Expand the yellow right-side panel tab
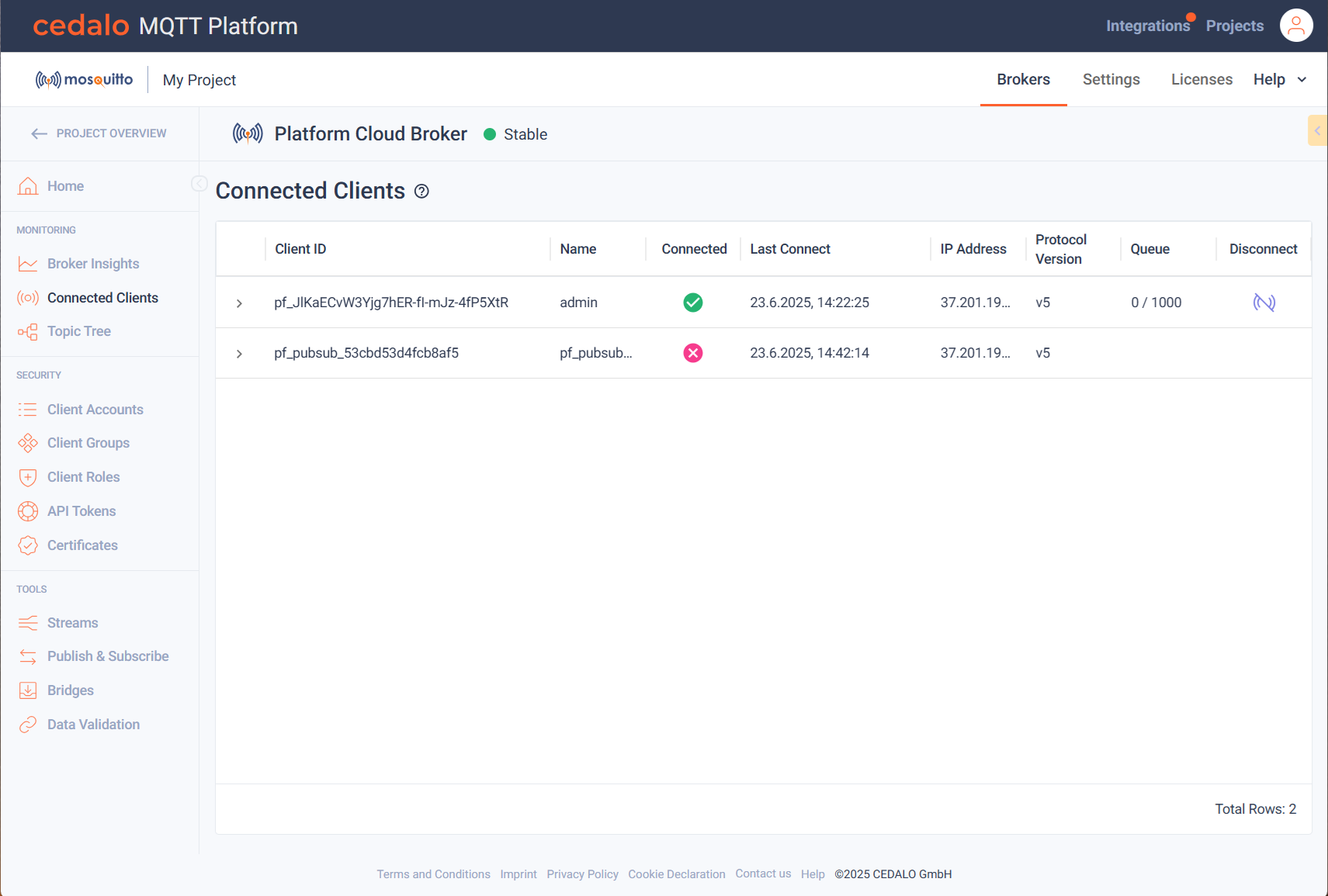The height and width of the screenshot is (896, 1328). tap(1317, 130)
